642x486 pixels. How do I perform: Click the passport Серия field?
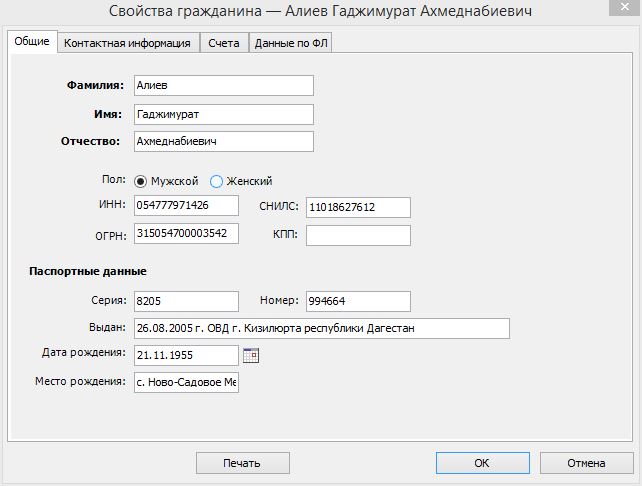pos(186,301)
